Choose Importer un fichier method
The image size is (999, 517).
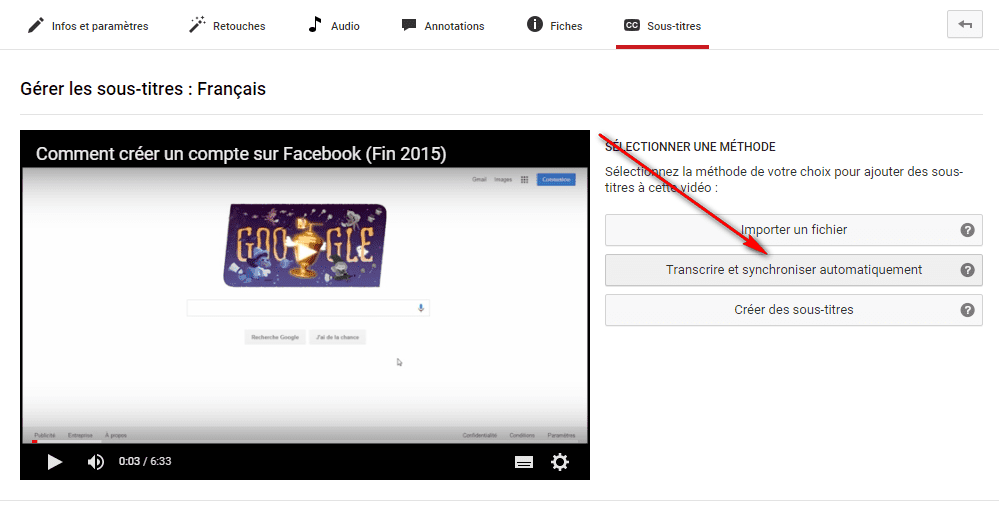click(x=794, y=230)
